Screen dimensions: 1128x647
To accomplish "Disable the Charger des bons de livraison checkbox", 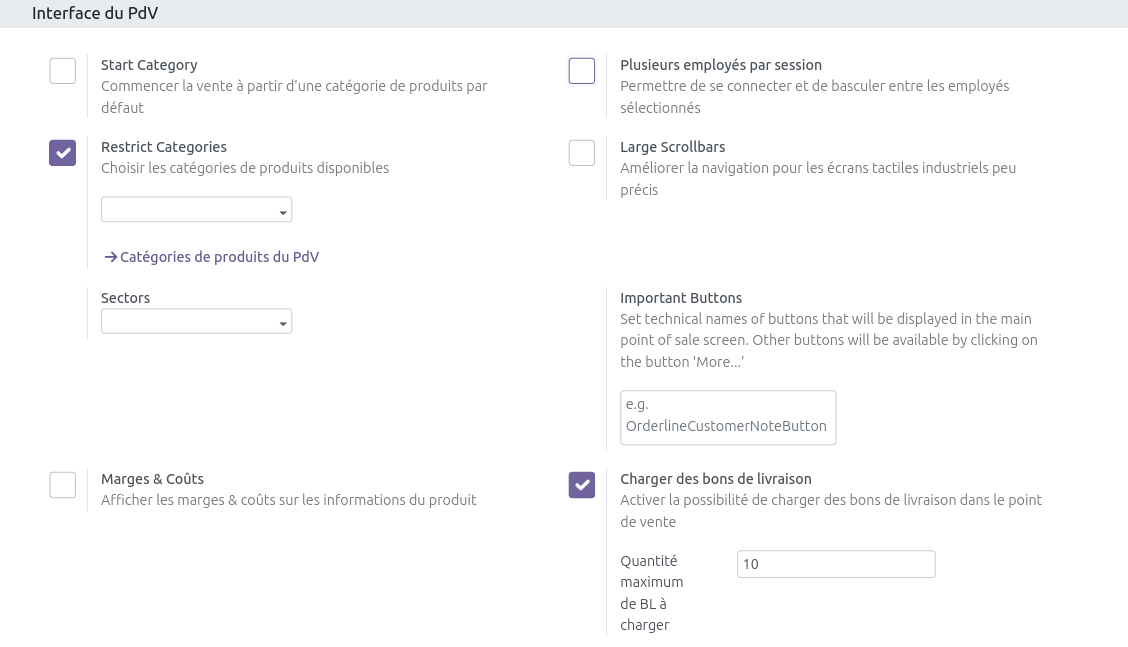I will click(582, 485).
